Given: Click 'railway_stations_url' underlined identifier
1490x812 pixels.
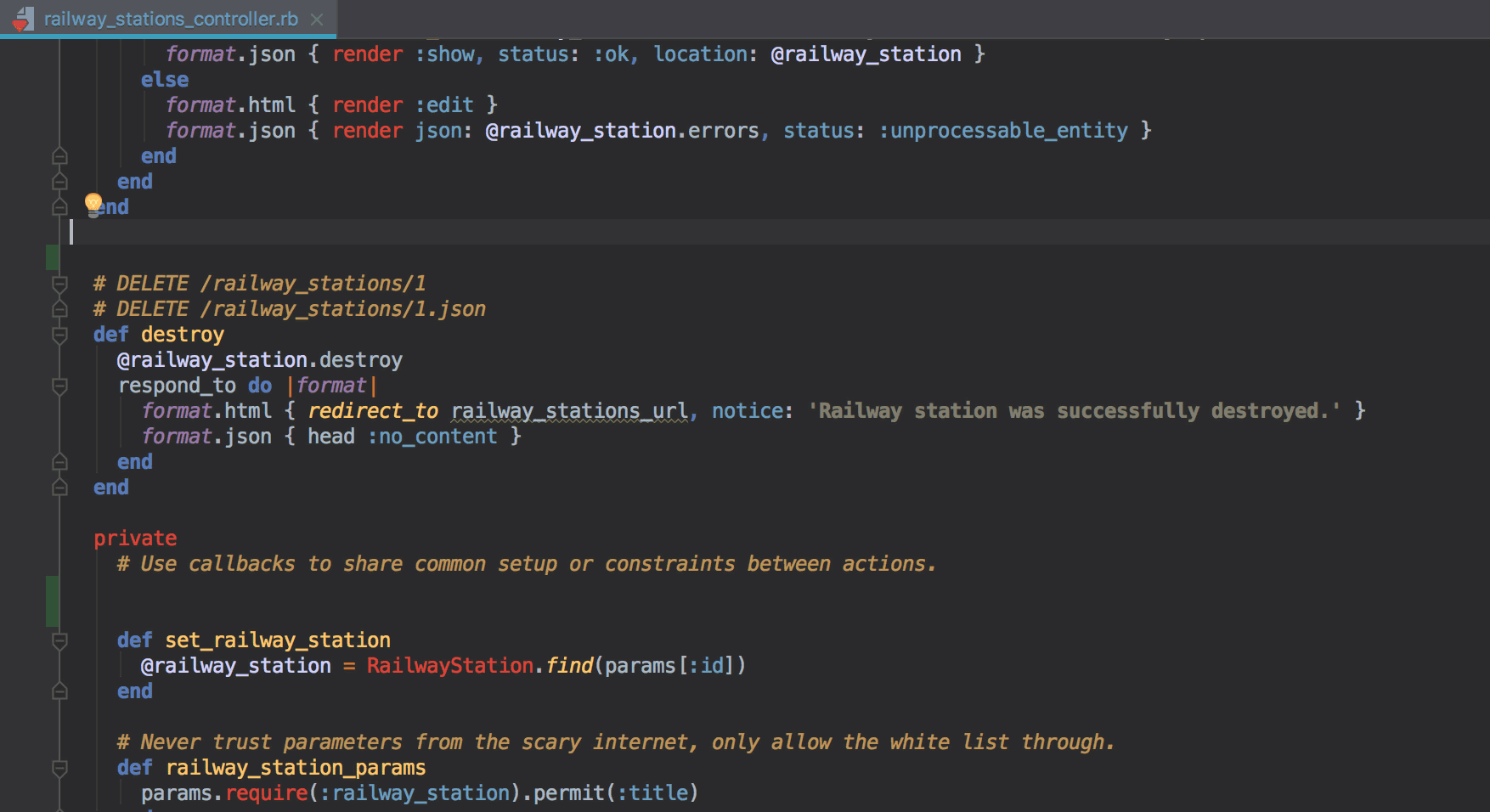Looking at the screenshot, I should [569, 411].
